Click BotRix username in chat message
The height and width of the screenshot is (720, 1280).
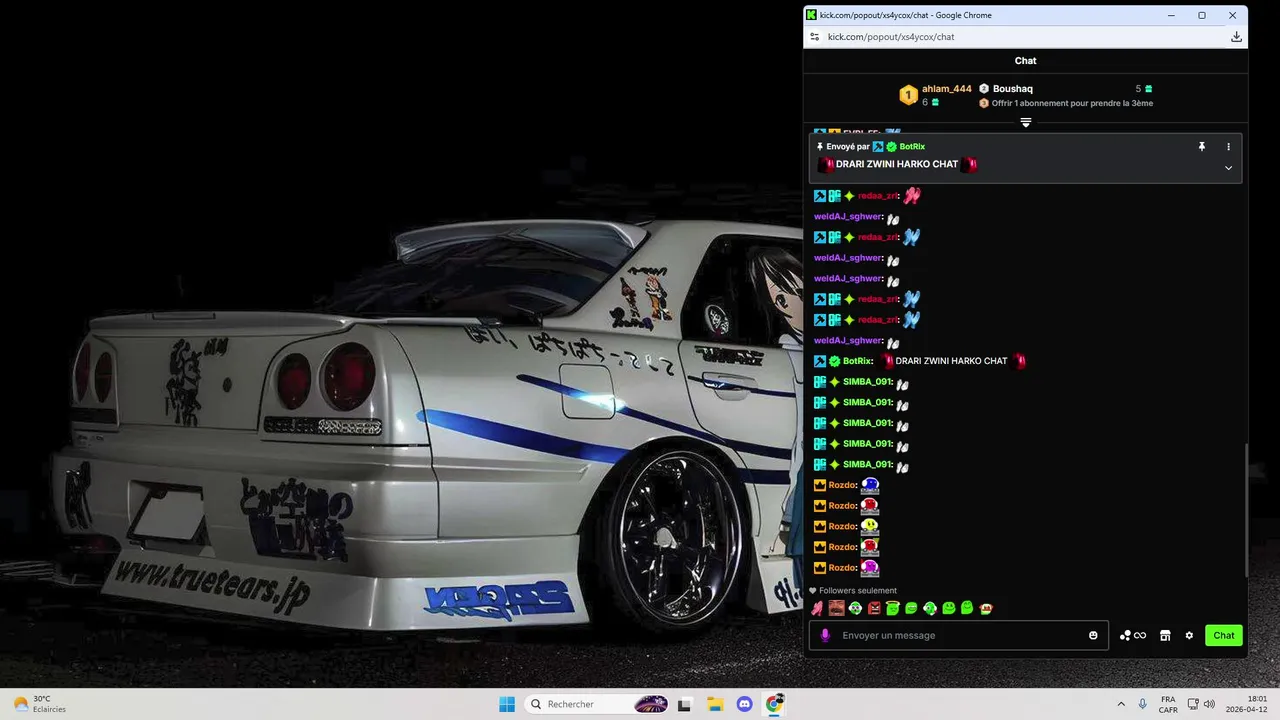coord(857,361)
